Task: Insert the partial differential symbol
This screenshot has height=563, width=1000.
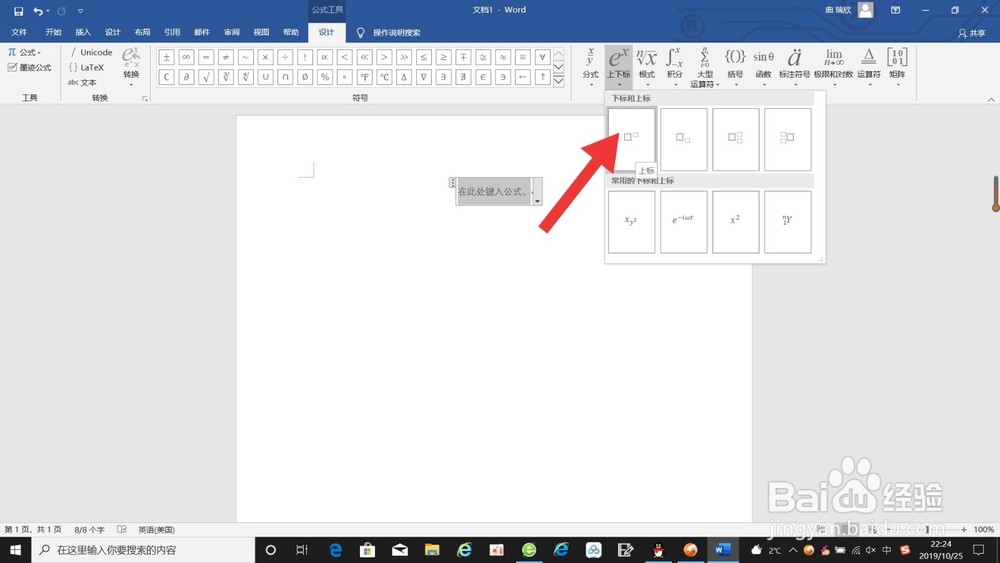Action: (186, 77)
